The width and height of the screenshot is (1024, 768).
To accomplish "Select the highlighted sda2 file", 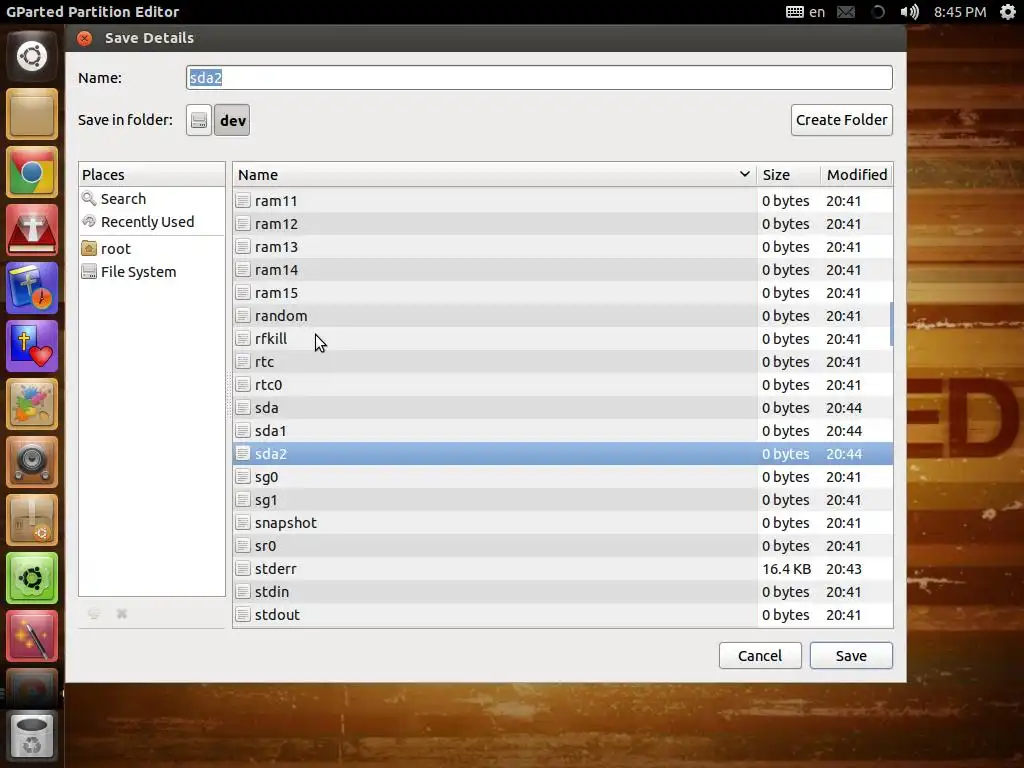I will click(562, 453).
